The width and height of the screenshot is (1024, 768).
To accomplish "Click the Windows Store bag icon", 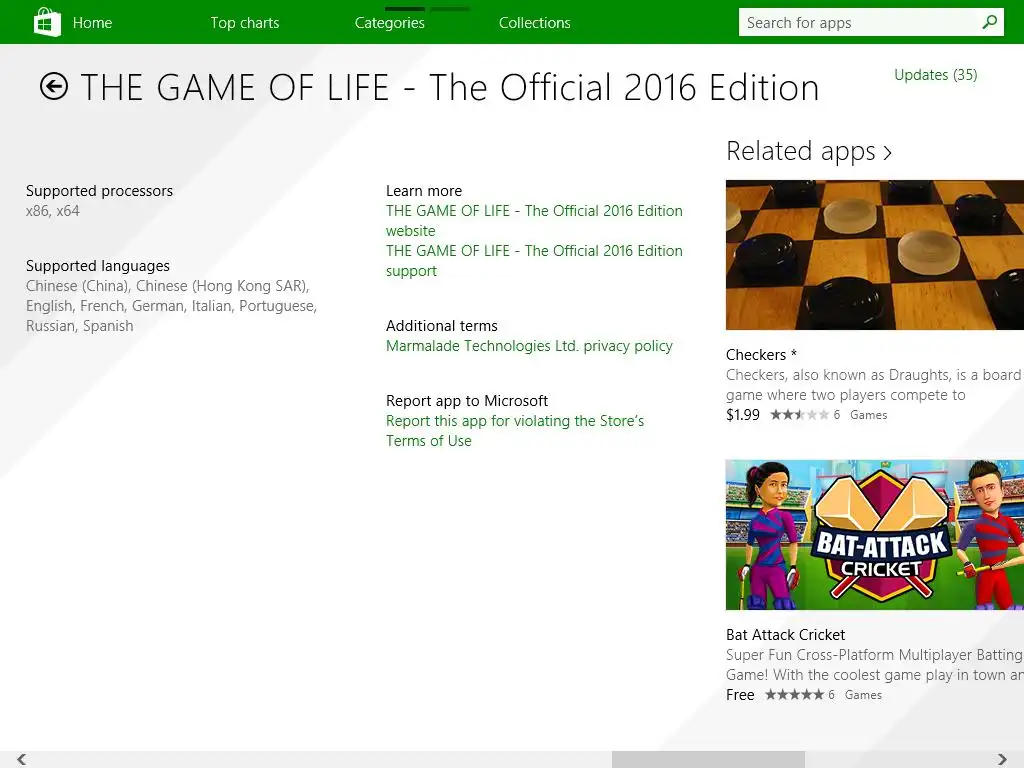I will [x=47, y=22].
